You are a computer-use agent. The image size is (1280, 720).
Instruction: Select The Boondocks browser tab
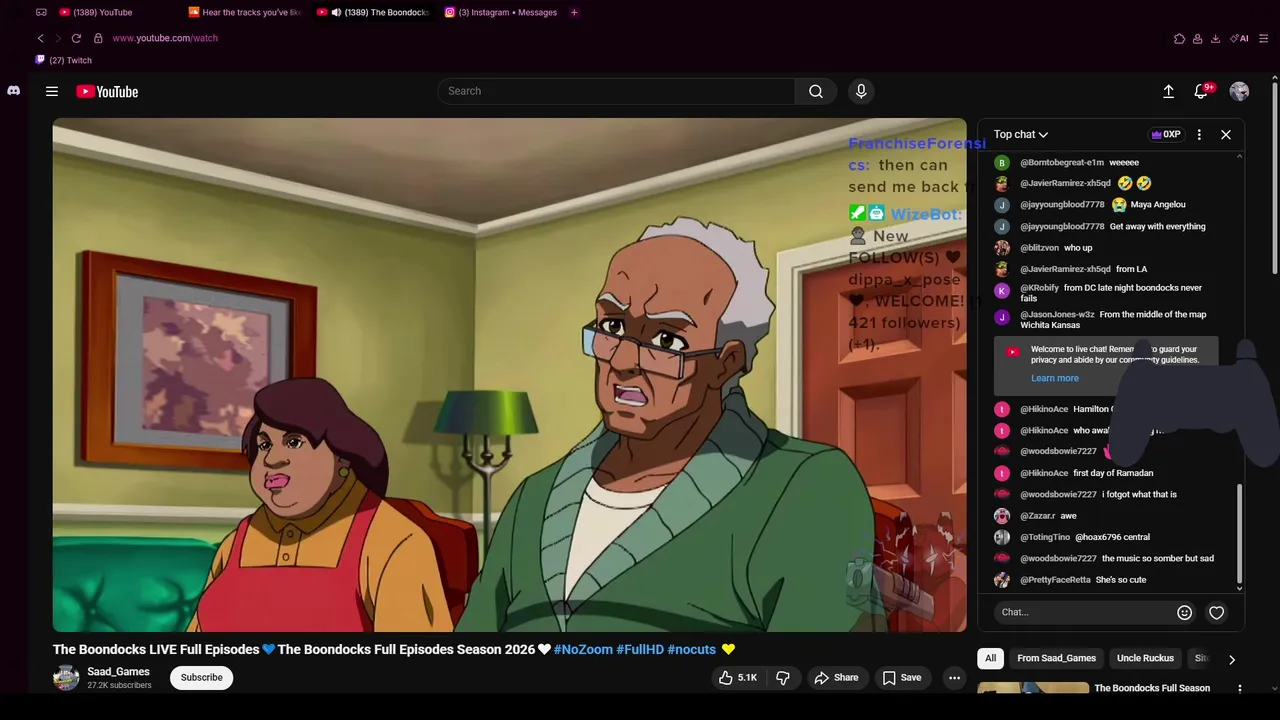(x=373, y=12)
